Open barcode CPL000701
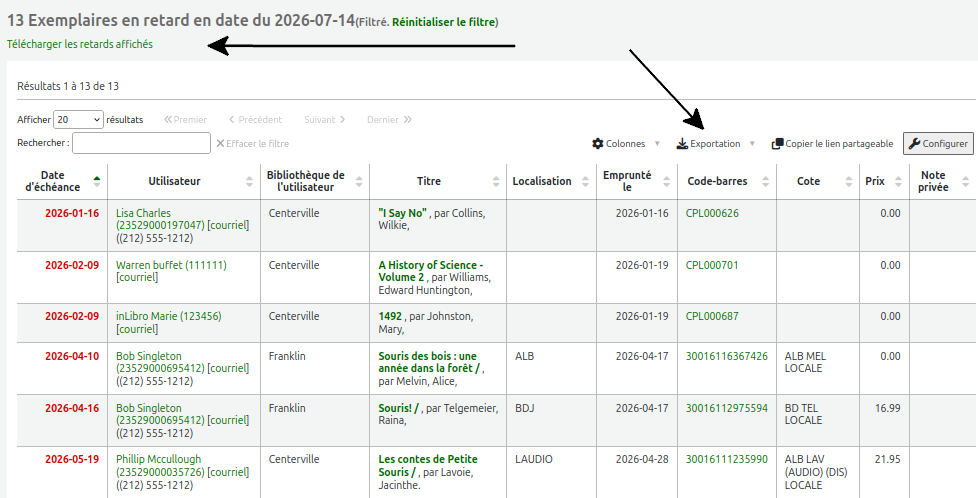This screenshot has height=498, width=978. pyautogui.click(x=712, y=265)
